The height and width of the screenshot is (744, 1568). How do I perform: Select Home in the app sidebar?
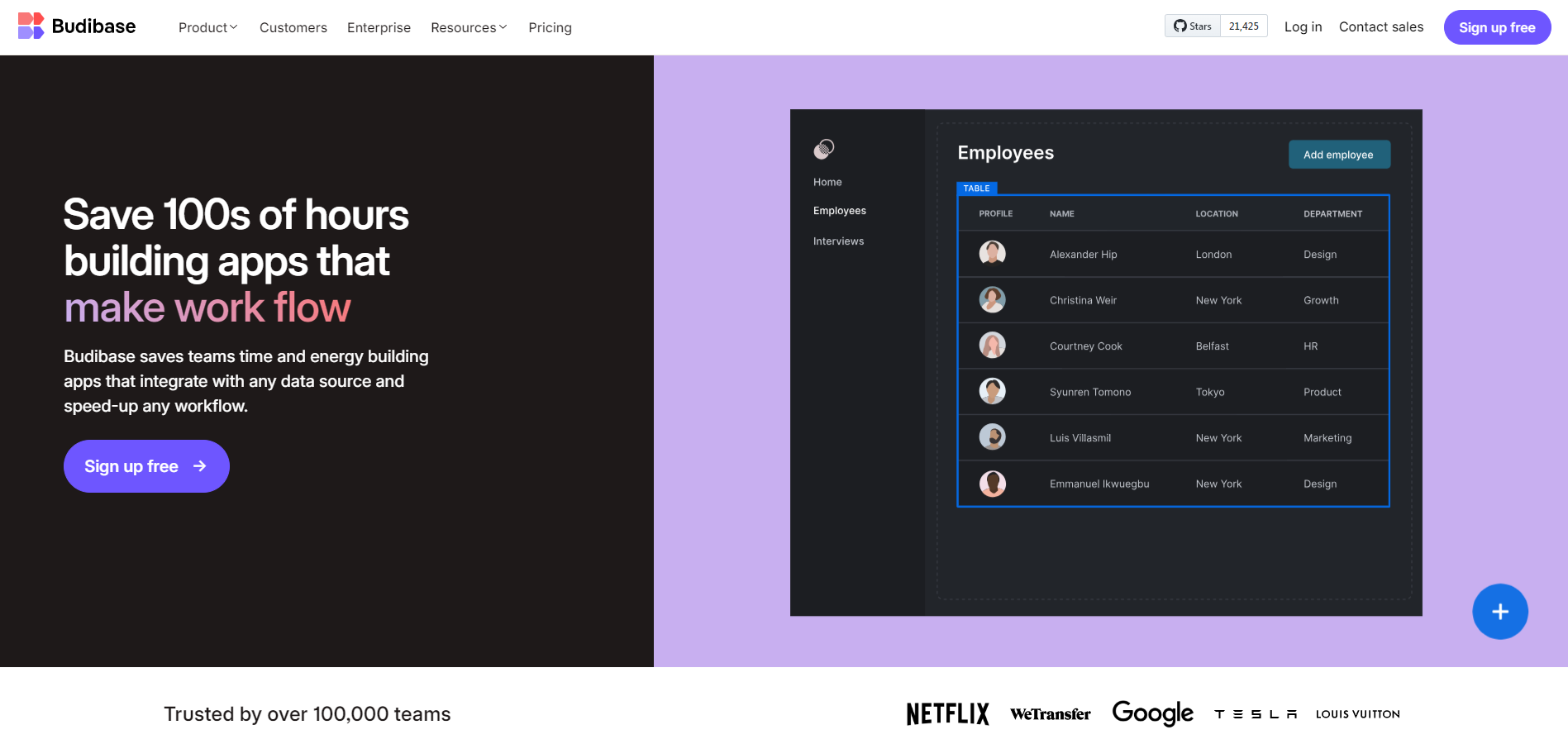click(827, 182)
